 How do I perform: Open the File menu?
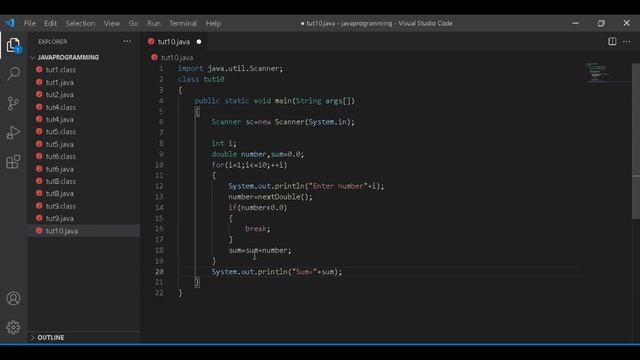[x=30, y=23]
